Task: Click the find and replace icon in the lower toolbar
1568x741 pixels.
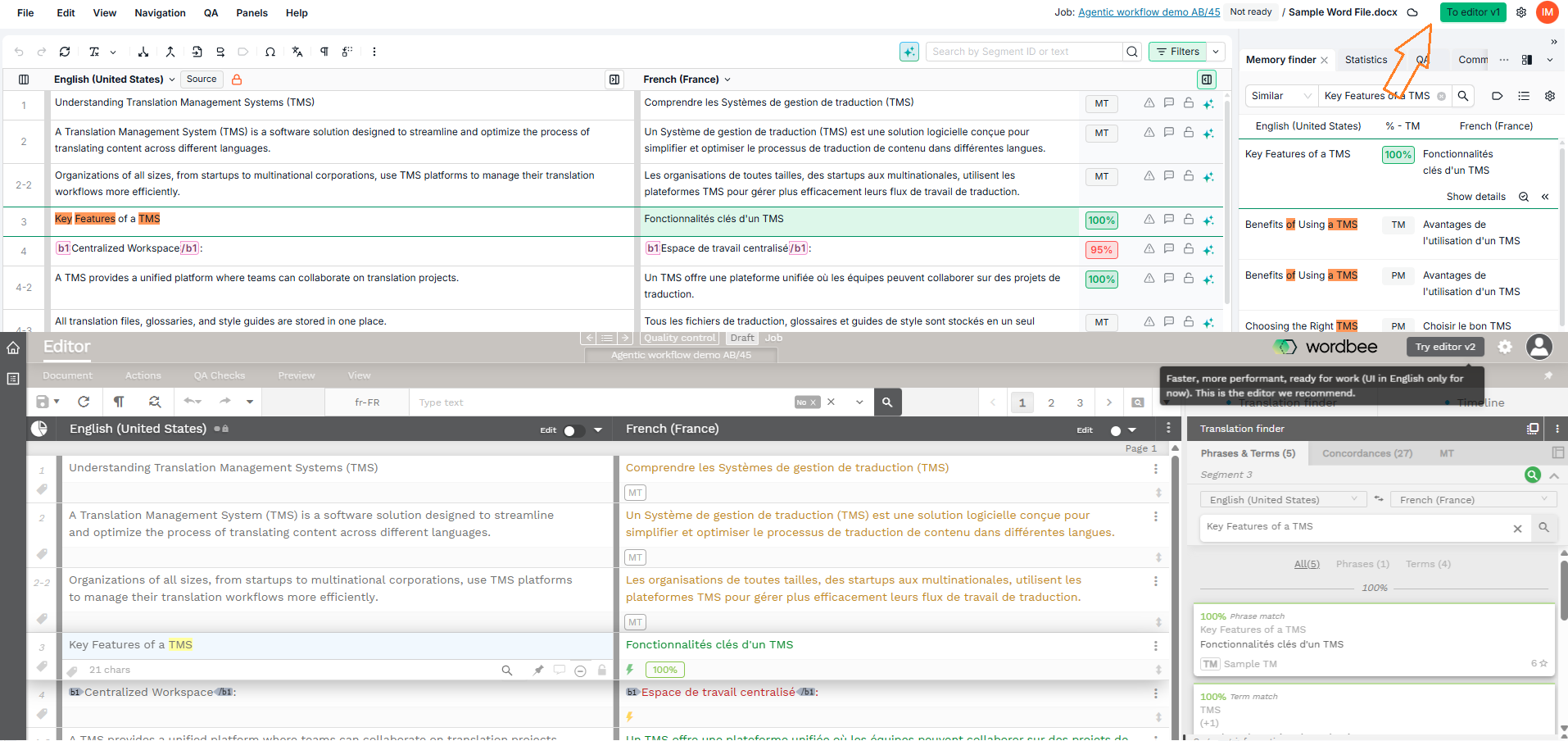Action: 155,402
